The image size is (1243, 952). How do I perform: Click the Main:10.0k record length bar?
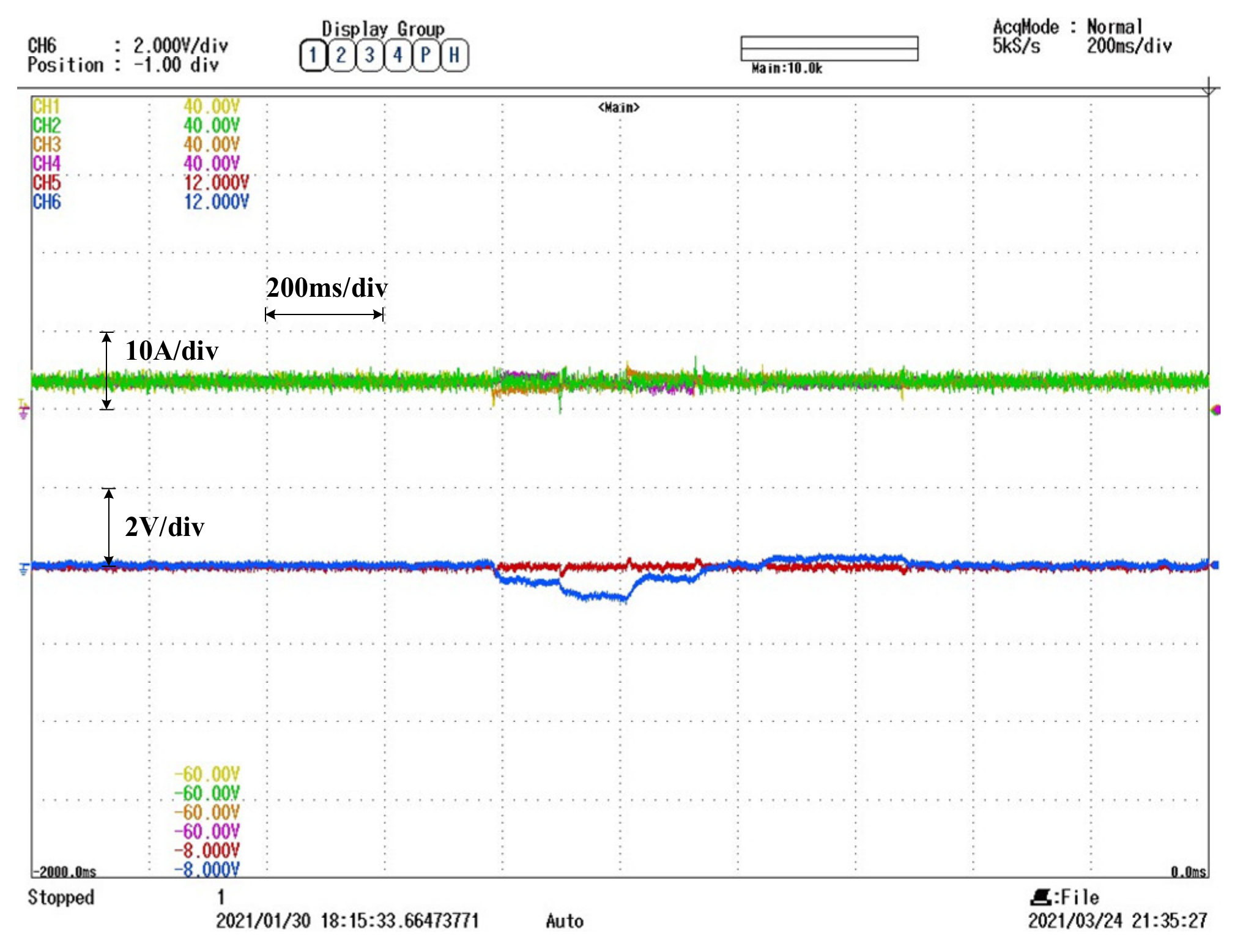pyautogui.click(x=829, y=49)
